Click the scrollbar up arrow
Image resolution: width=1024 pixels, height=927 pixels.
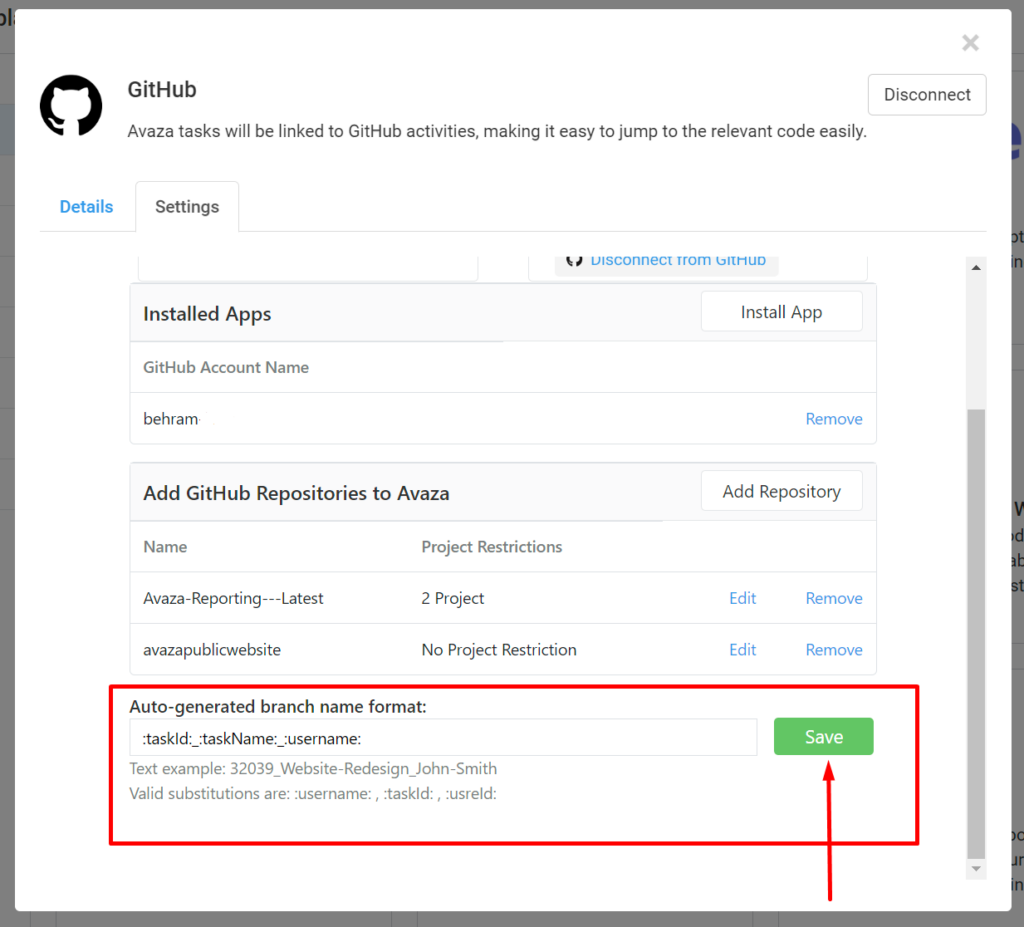pyautogui.click(x=976, y=267)
